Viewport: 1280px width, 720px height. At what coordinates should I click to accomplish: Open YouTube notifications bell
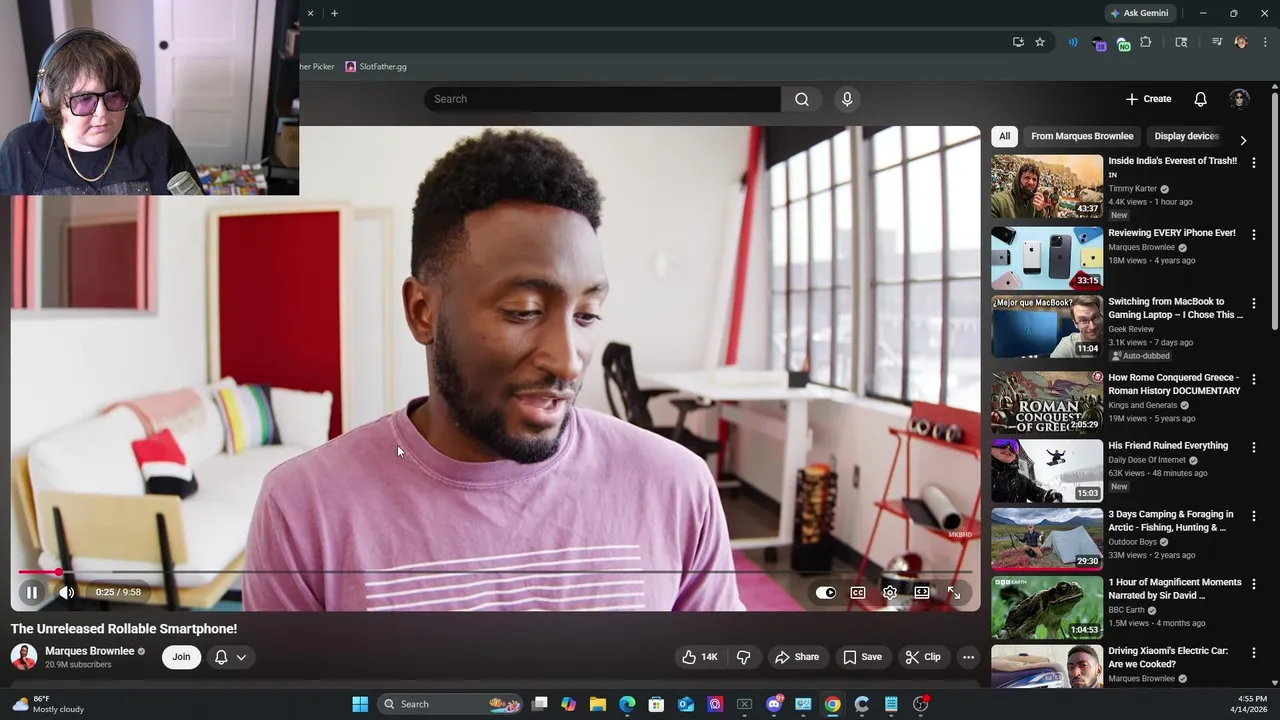pyautogui.click(x=1201, y=99)
